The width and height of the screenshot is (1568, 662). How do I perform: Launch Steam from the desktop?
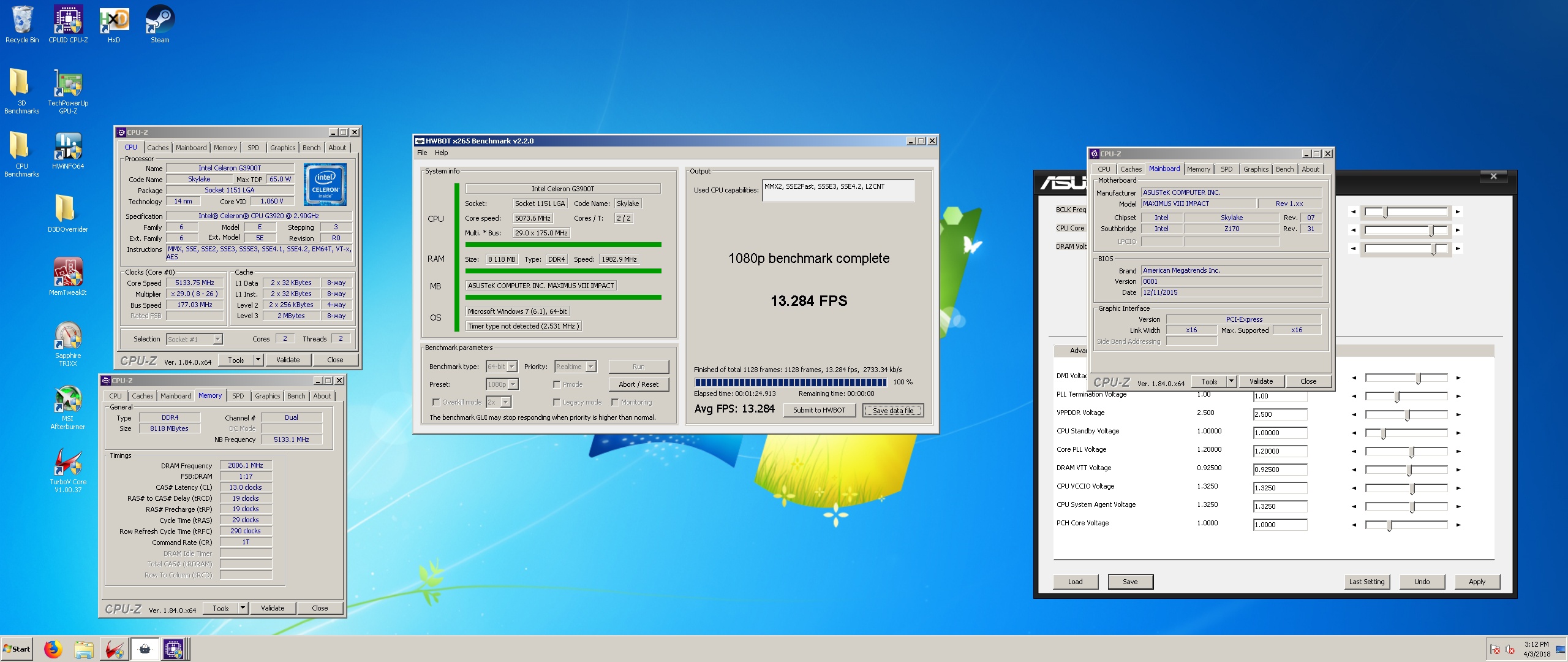coord(160,25)
